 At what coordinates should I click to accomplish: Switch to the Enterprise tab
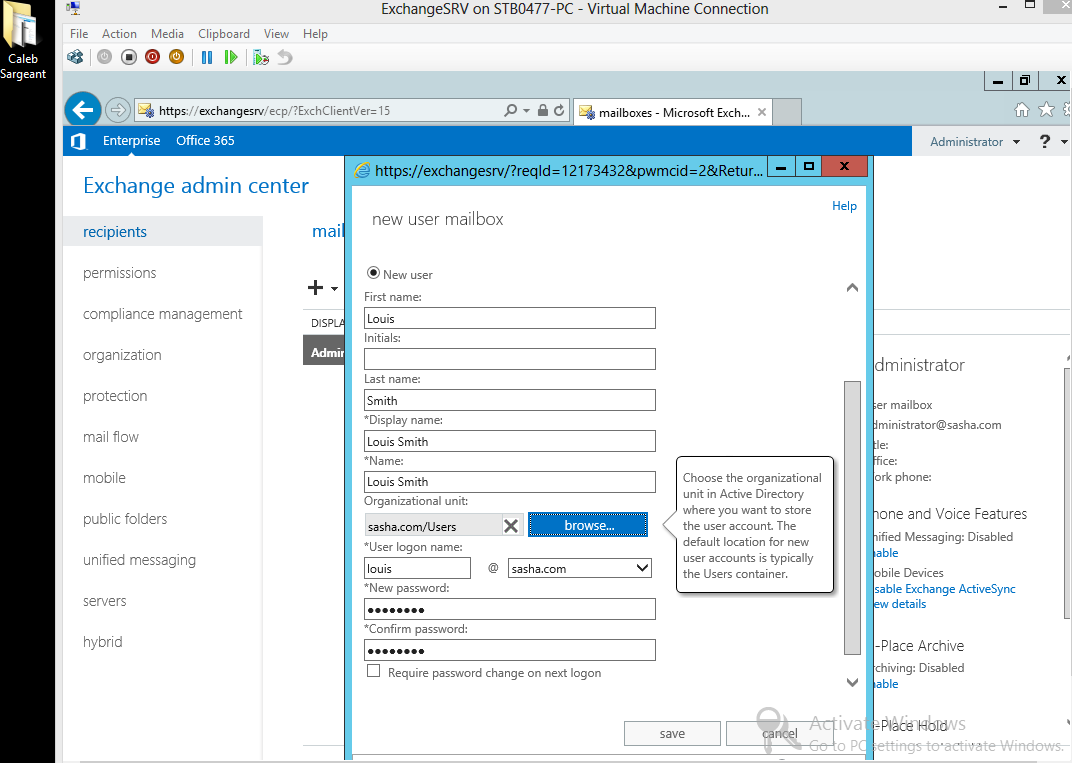[131, 140]
